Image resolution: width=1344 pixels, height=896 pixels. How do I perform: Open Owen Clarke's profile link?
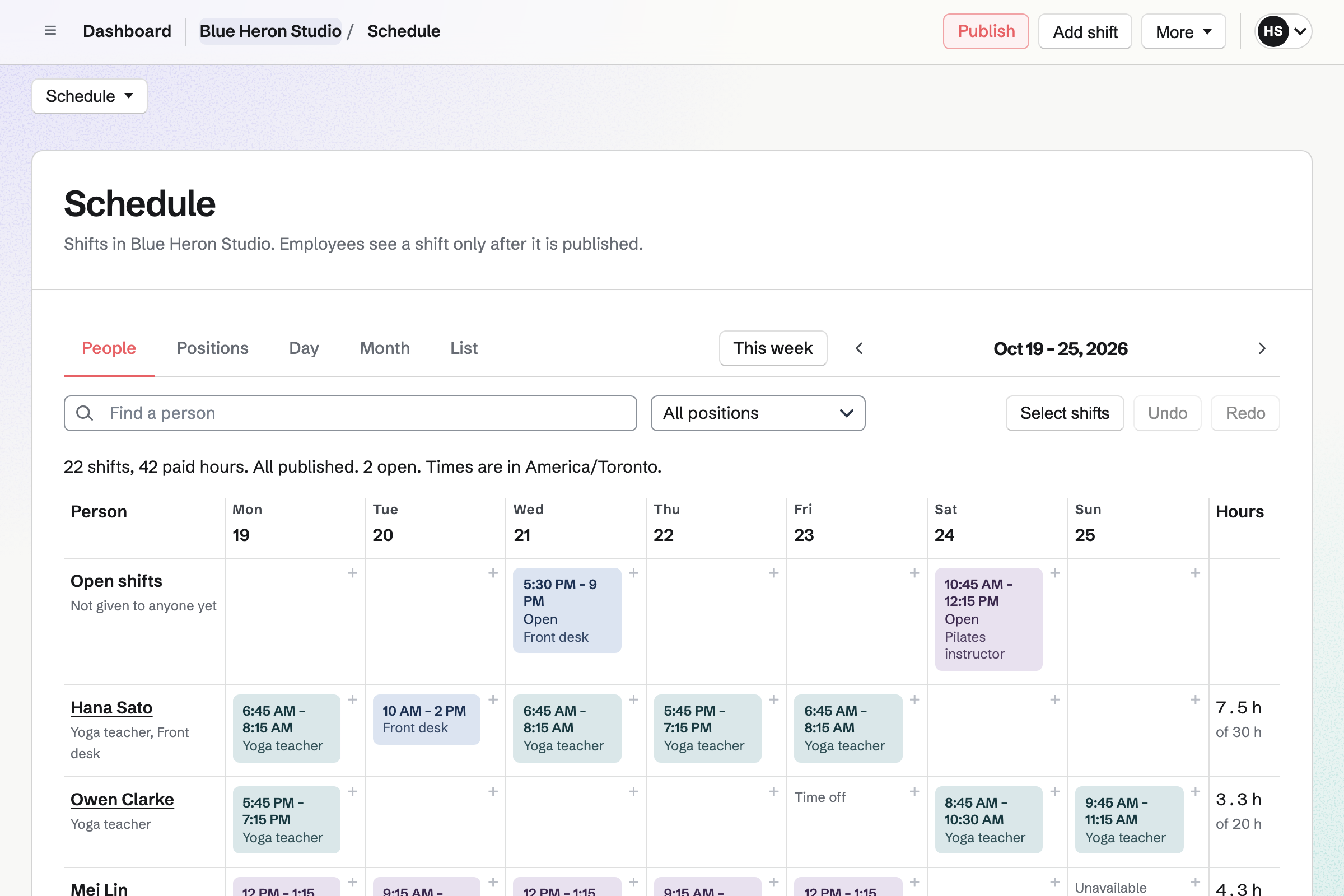click(x=122, y=800)
